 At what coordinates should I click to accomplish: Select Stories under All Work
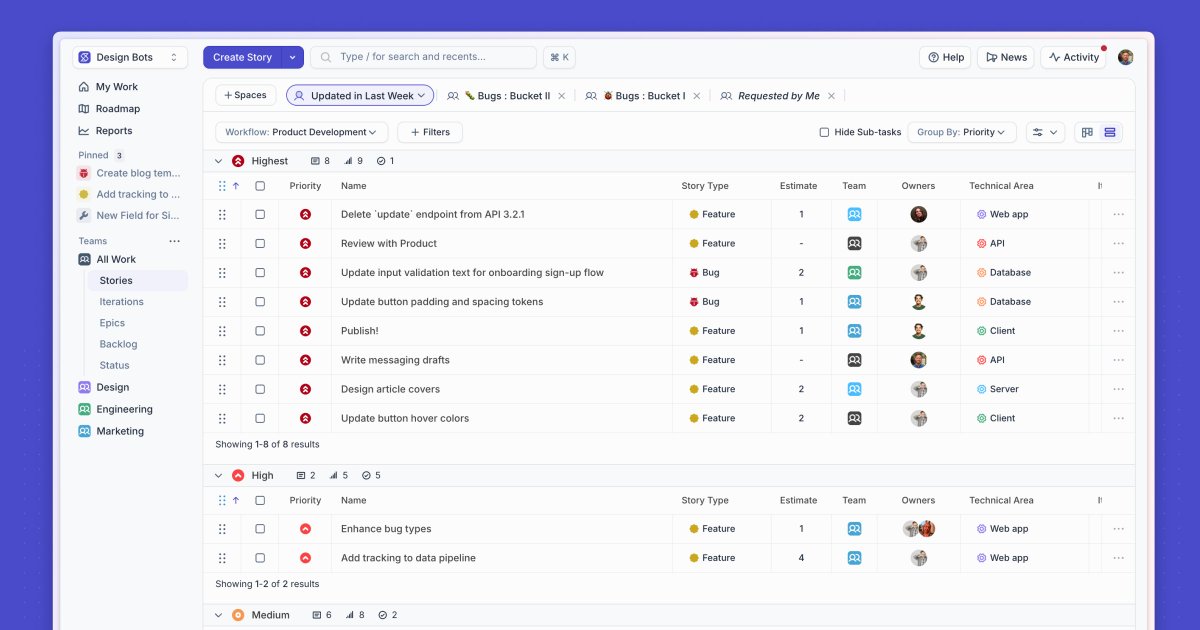(137, 281)
